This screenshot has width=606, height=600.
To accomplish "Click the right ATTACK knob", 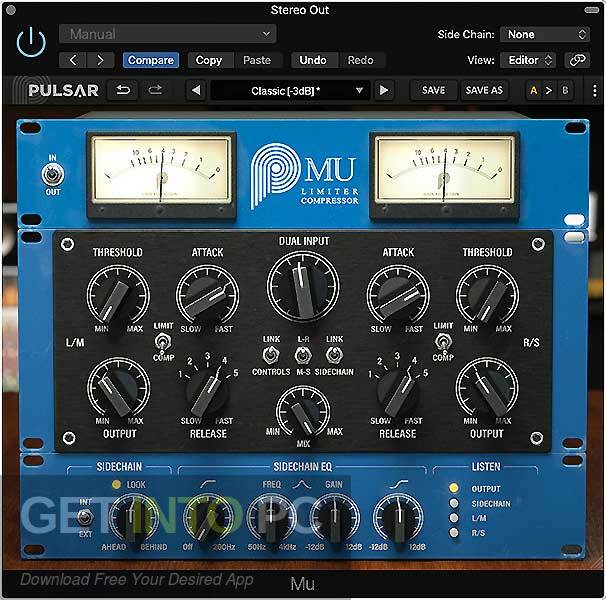I will (x=398, y=296).
